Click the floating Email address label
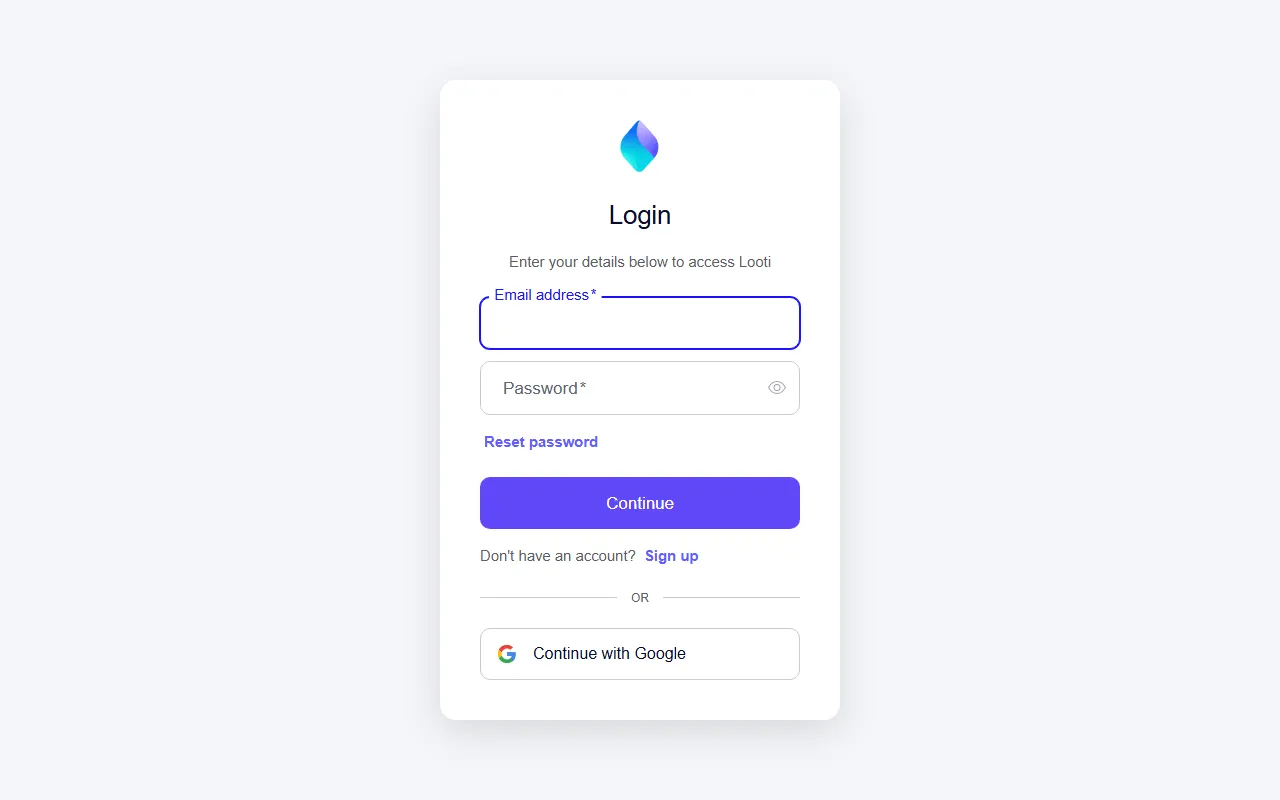Screen dimensions: 1280x800 tap(545, 295)
